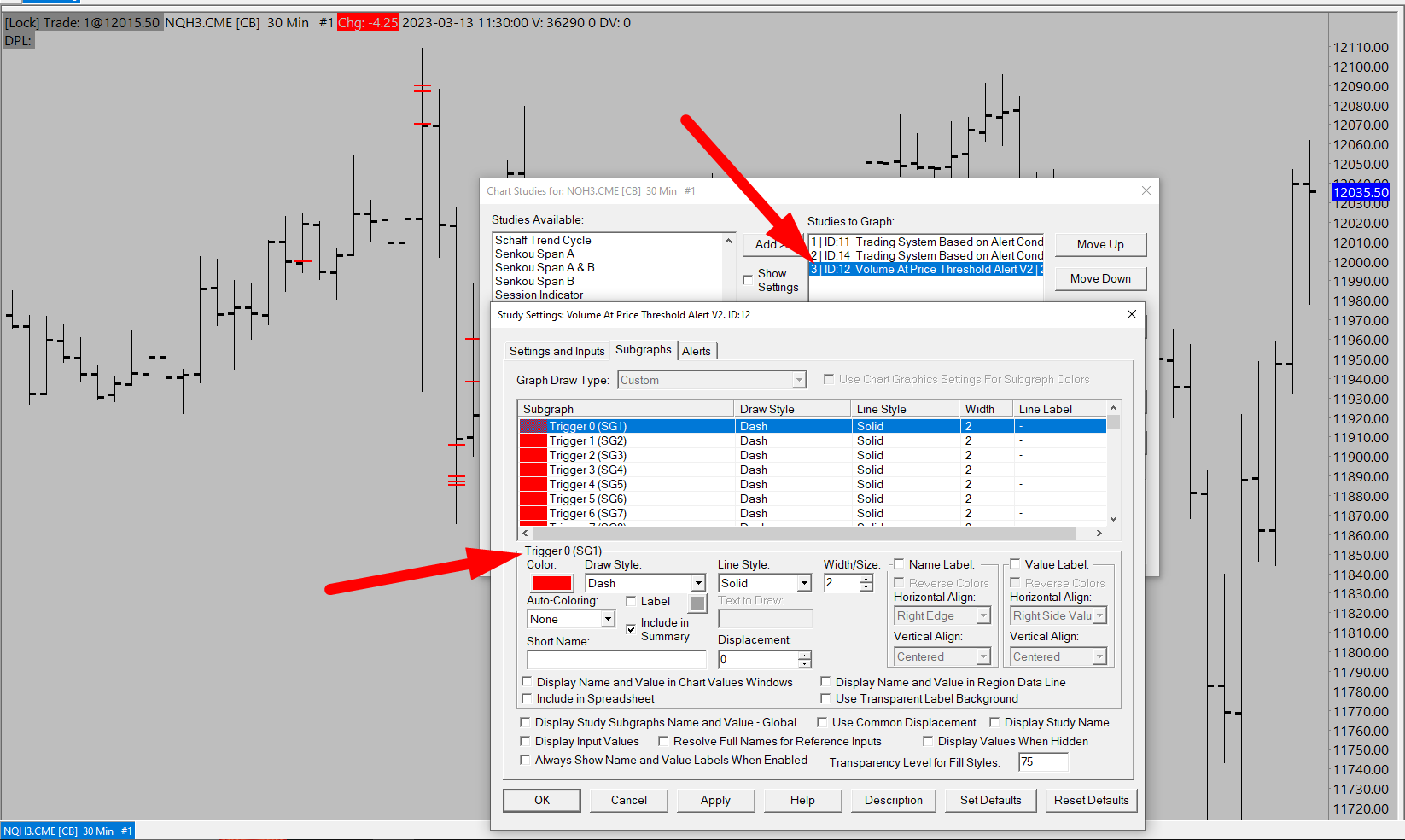Click the red swatch in Trigger 4 row

coord(533,485)
